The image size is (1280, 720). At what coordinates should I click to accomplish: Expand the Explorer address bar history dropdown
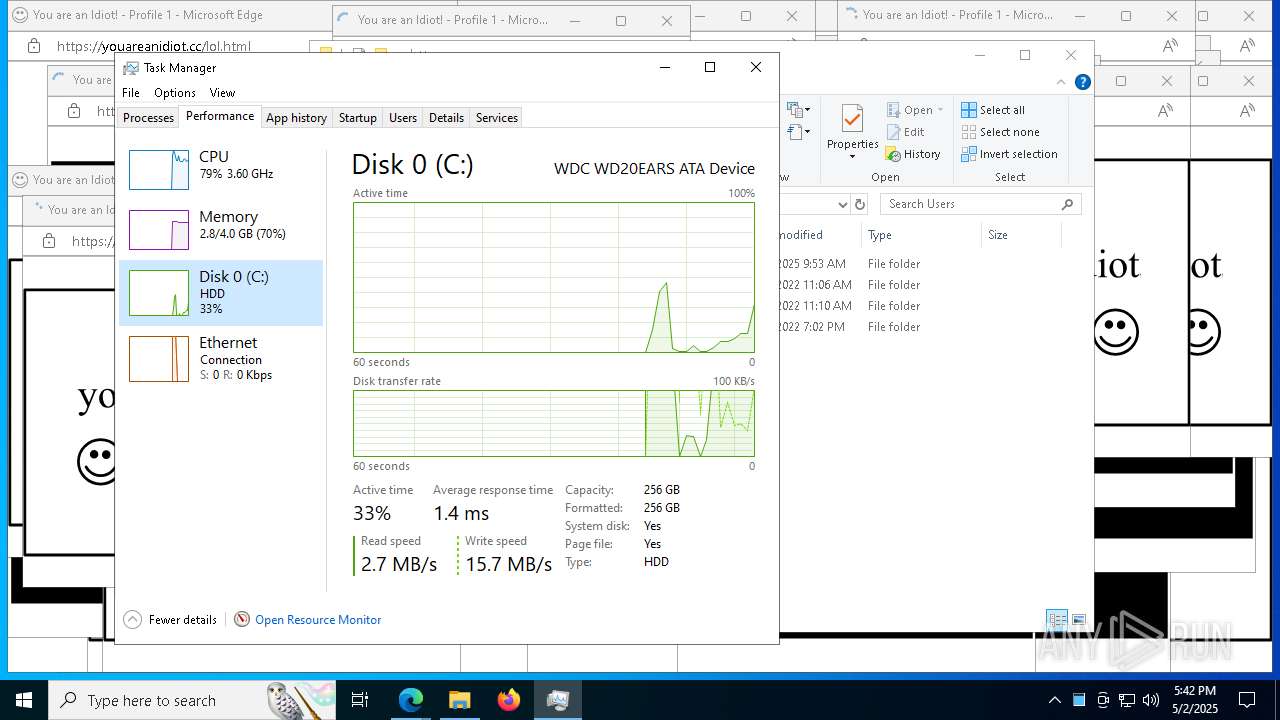(842, 204)
